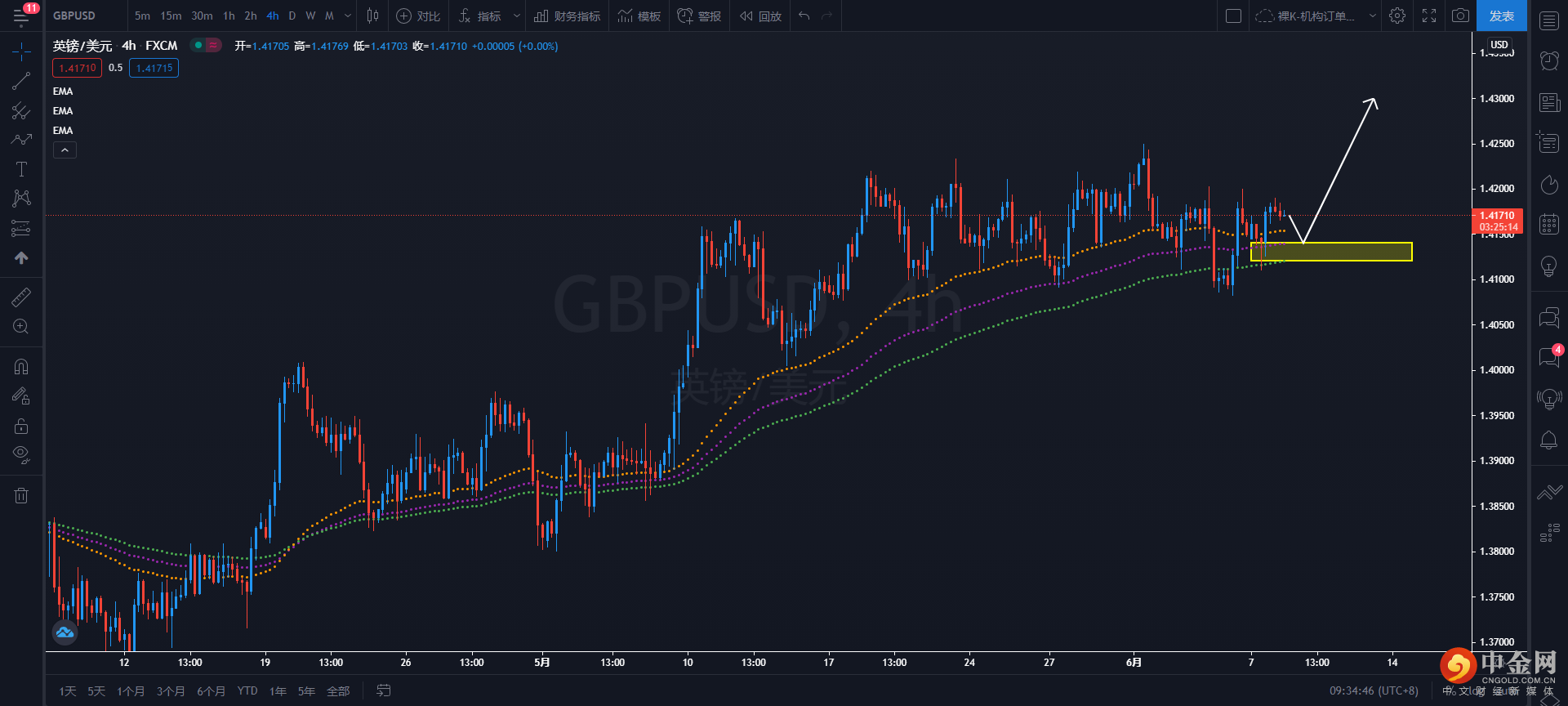Toggle hide all drawings eye icon

pos(21,454)
